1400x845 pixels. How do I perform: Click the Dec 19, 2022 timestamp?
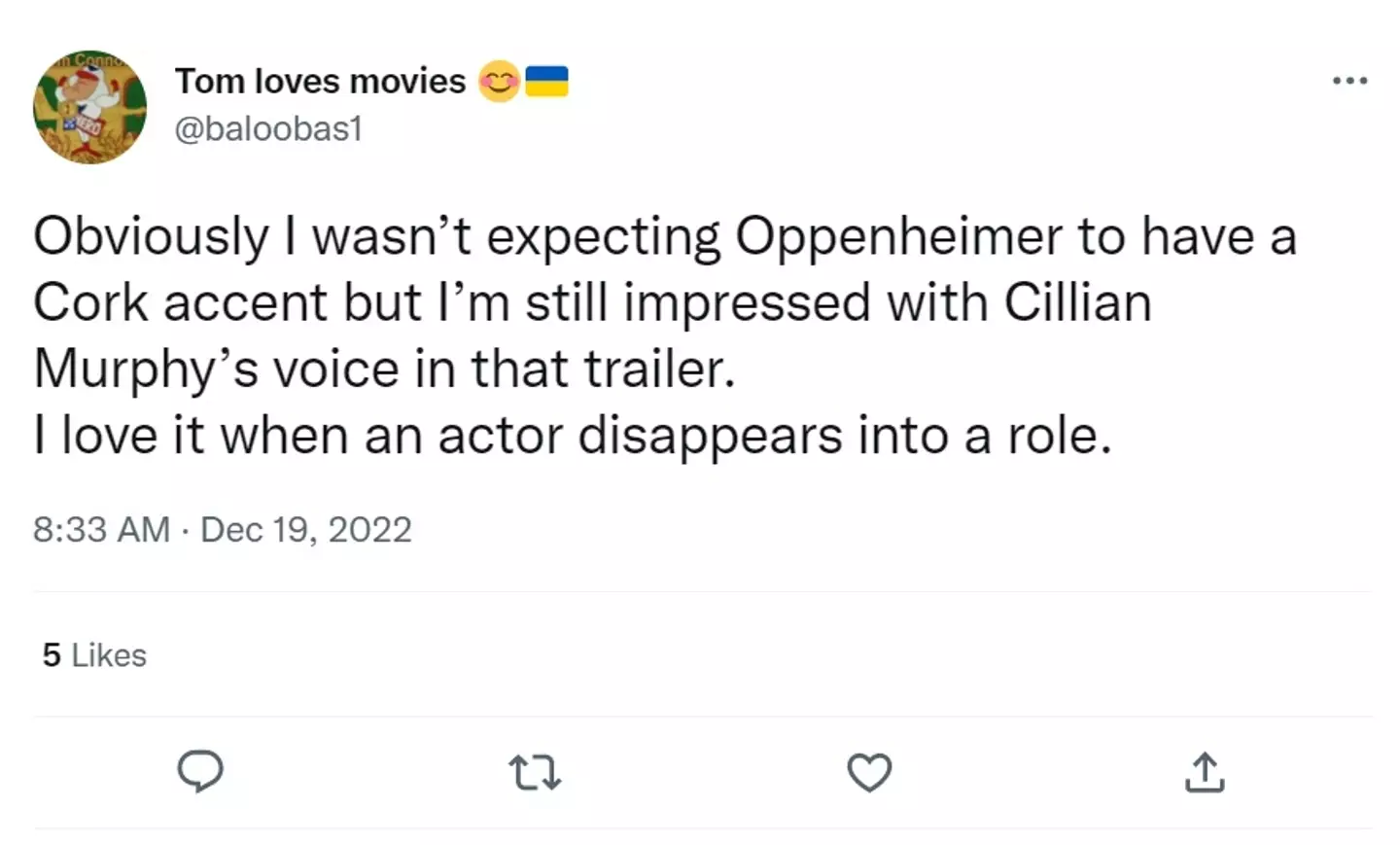305,530
